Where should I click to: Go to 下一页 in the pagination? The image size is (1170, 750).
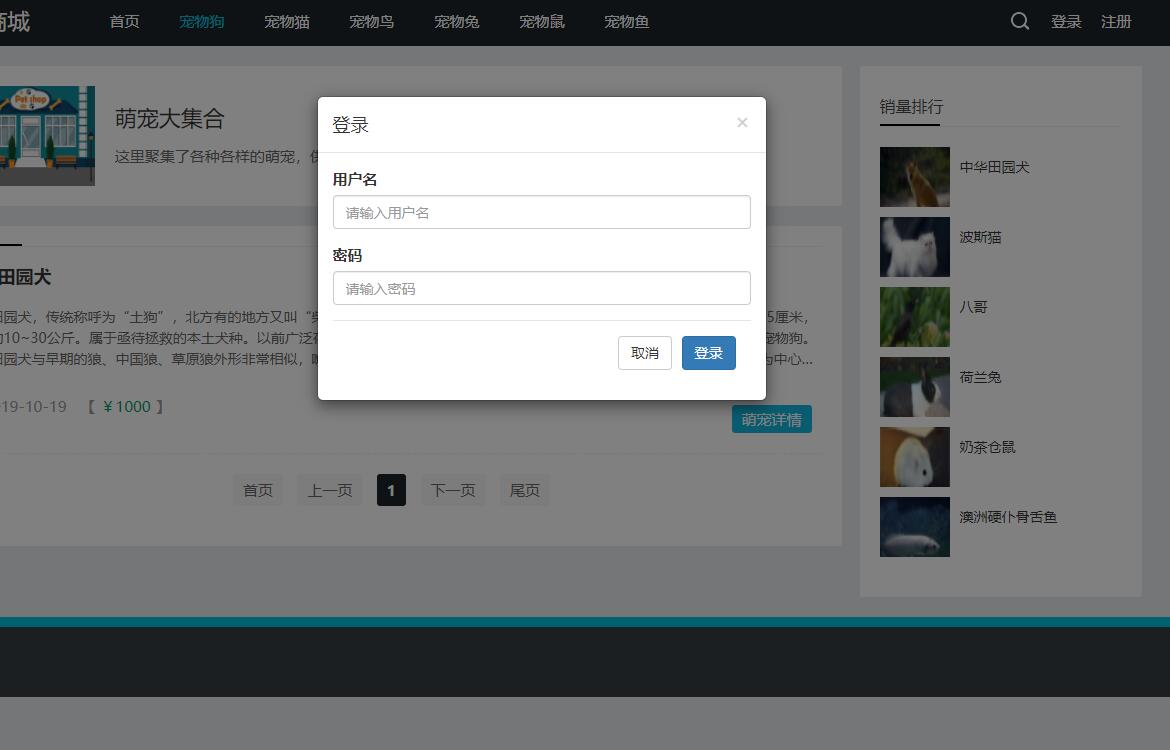pyautogui.click(x=453, y=490)
